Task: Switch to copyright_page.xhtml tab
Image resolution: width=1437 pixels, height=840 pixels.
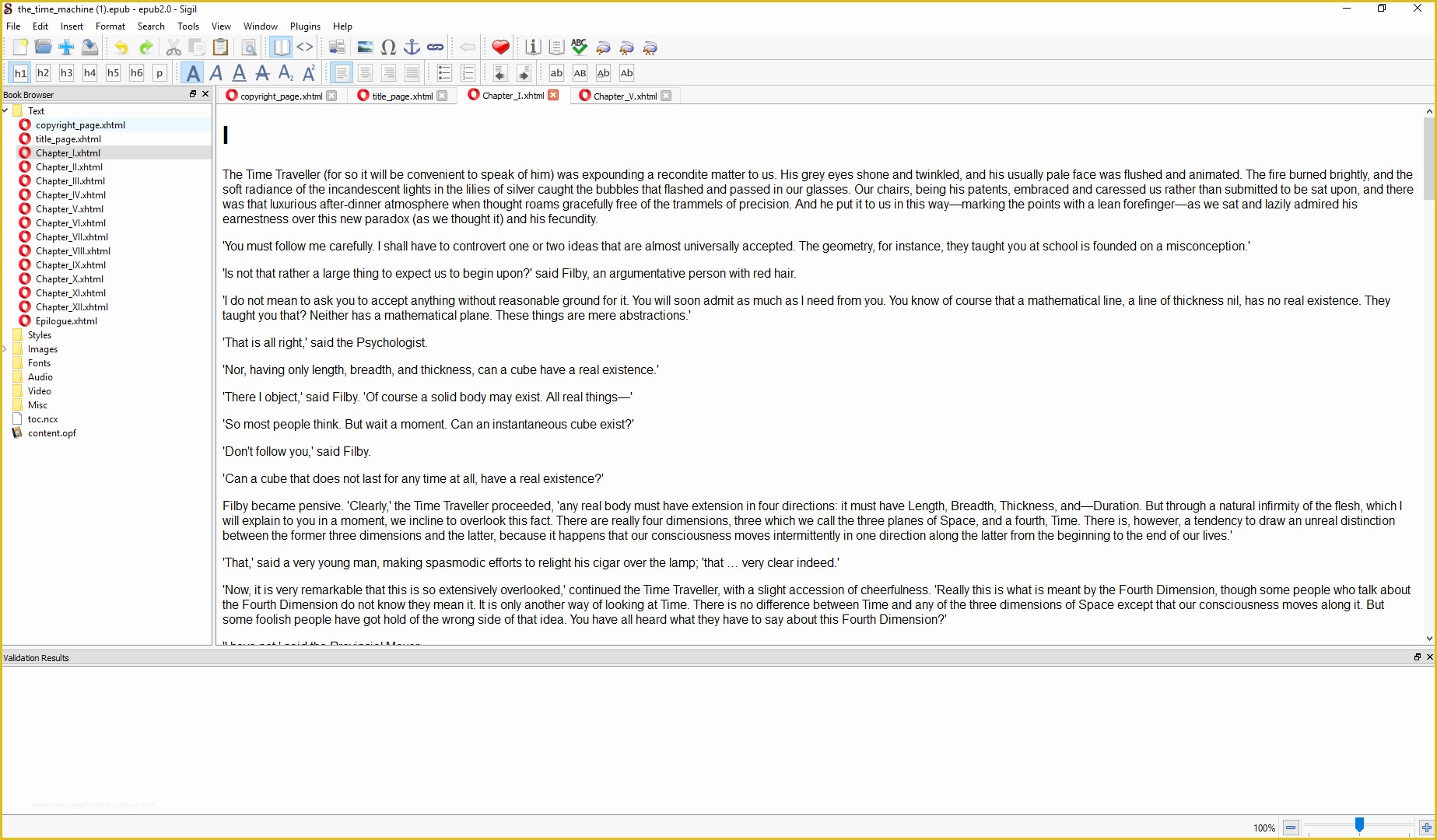Action: [x=281, y=96]
